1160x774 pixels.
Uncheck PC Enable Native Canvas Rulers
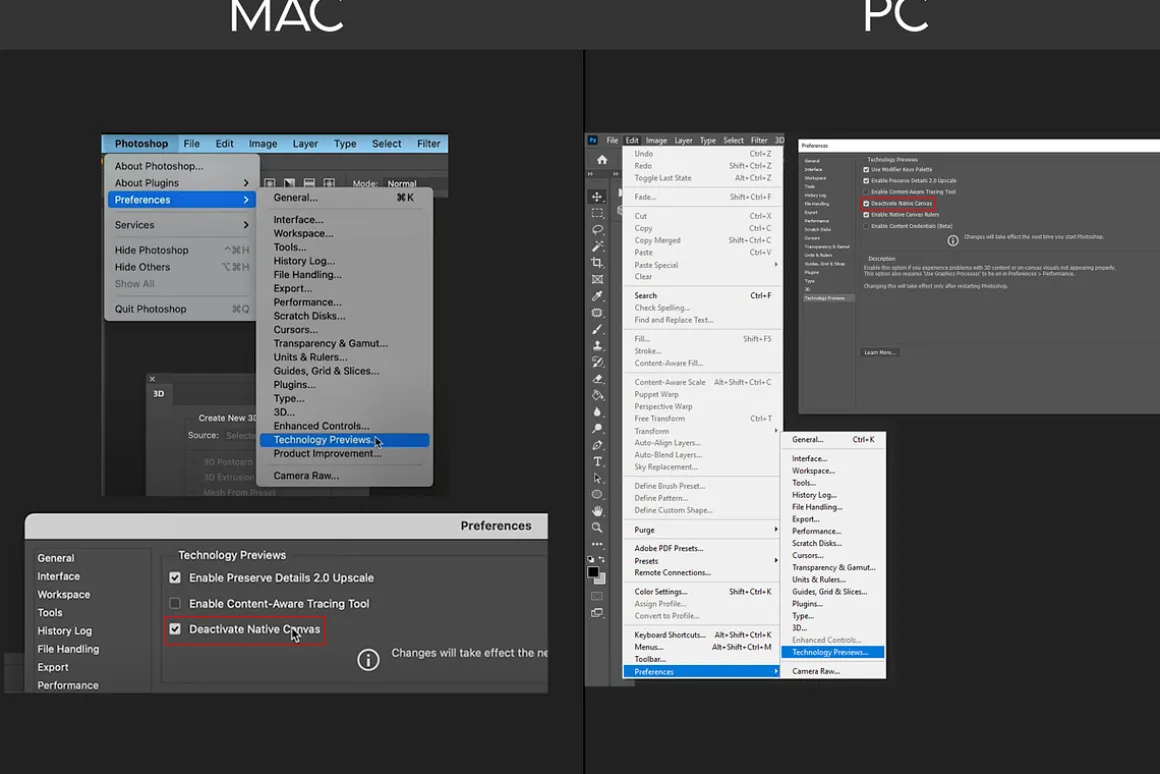click(866, 215)
